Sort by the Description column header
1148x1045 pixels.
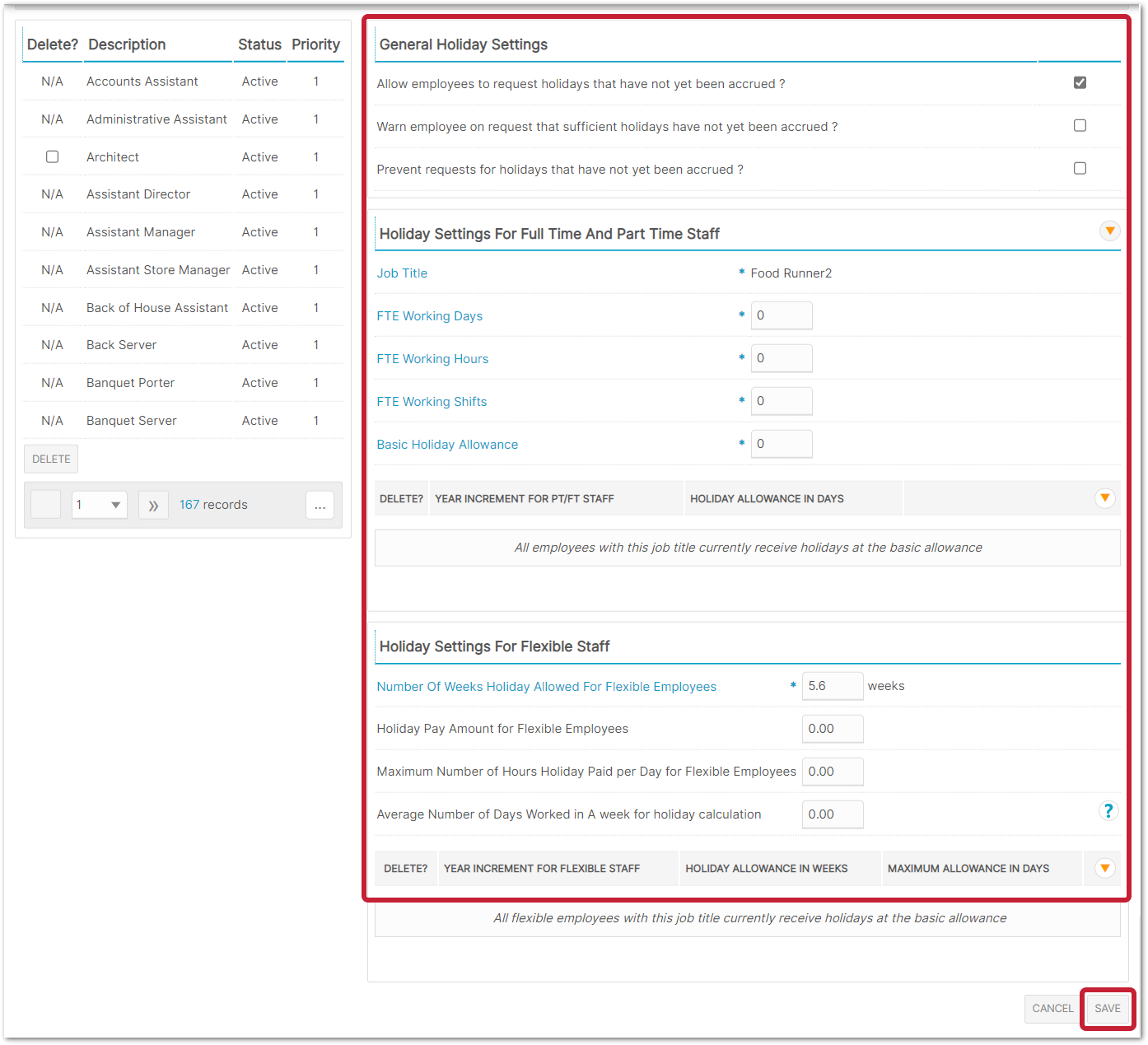pyautogui.click(x=127, y=45)
